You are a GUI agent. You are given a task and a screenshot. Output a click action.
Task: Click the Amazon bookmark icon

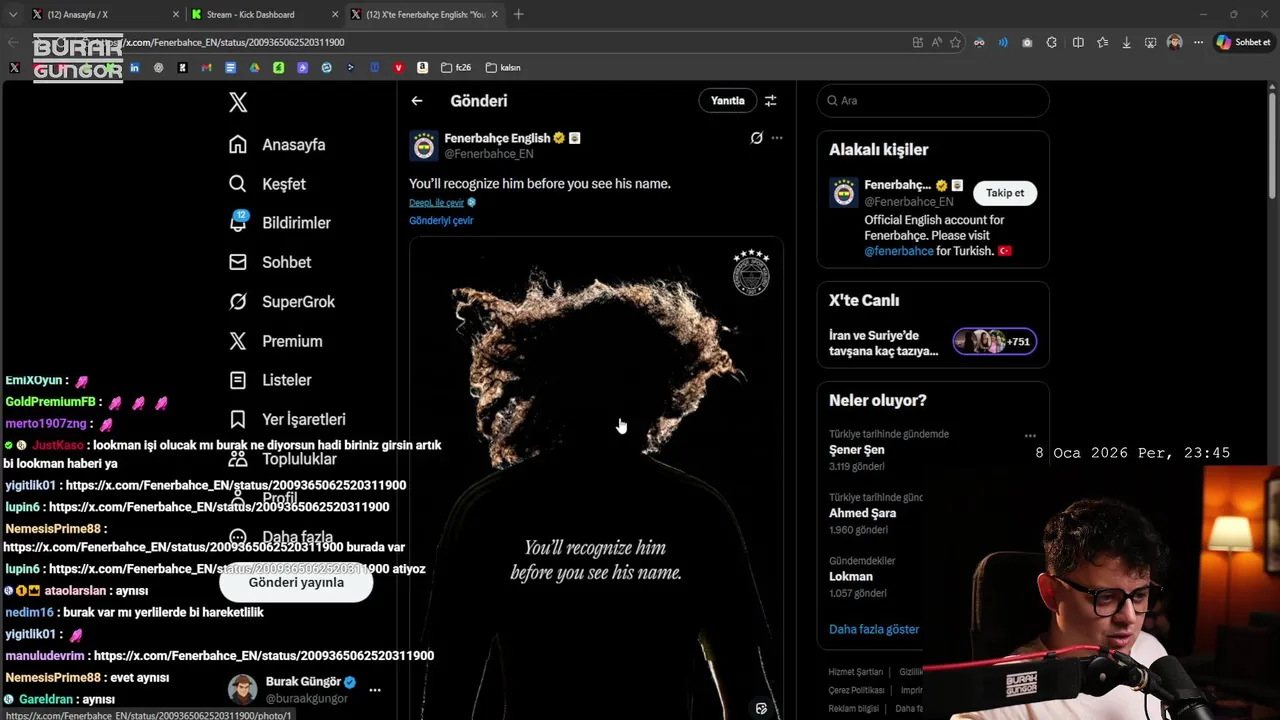coord(422,68)
